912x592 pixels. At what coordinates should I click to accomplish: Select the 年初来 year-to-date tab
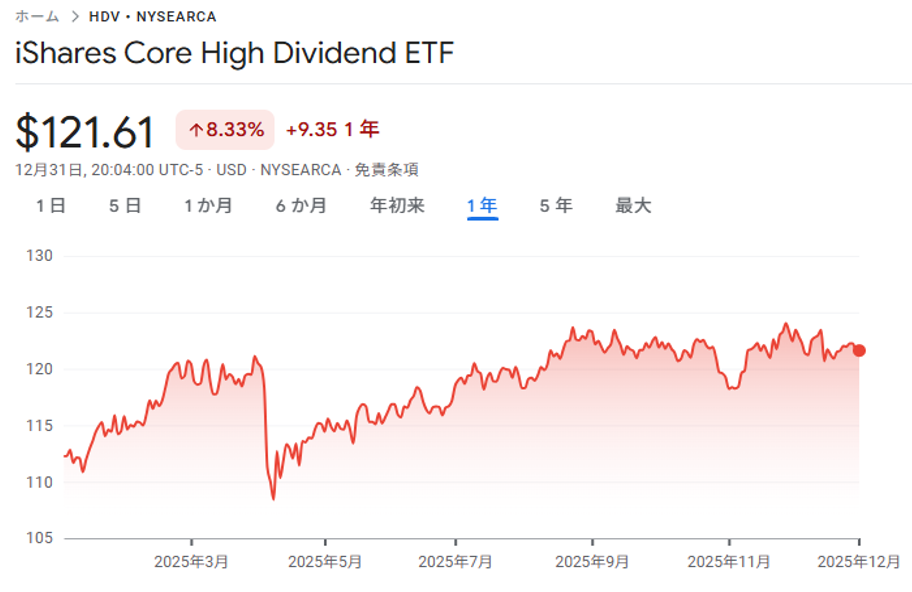click(x=397, y=206)
